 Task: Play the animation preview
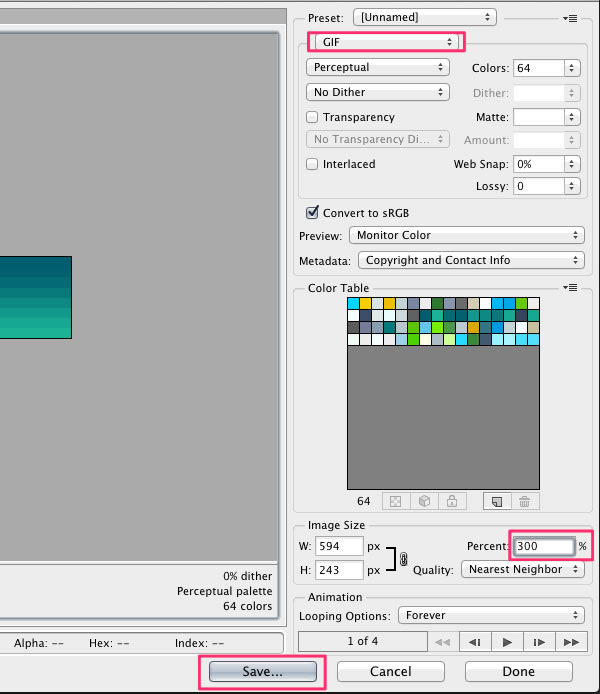tap(507, 642)
